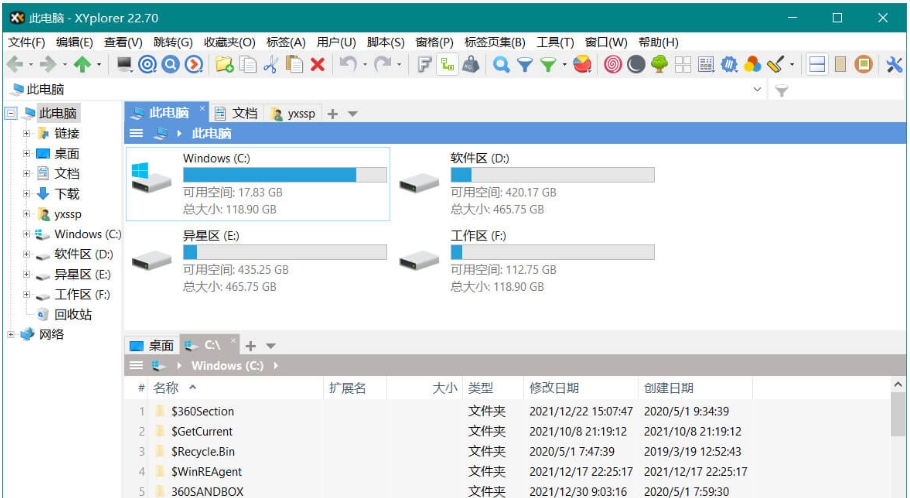
Task: Switch to the yxssp tab
Action: [x=294, y=113]
